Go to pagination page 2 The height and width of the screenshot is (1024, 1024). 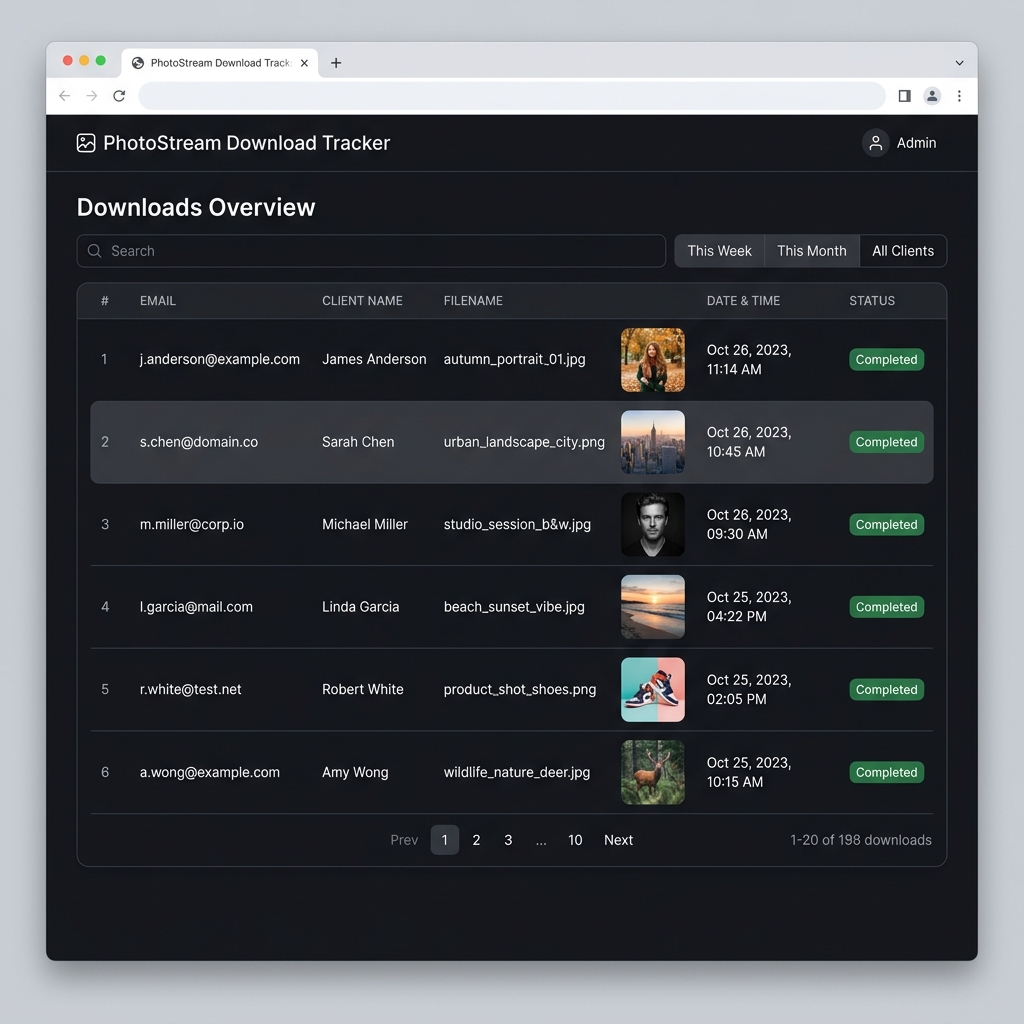coord(476,840)
